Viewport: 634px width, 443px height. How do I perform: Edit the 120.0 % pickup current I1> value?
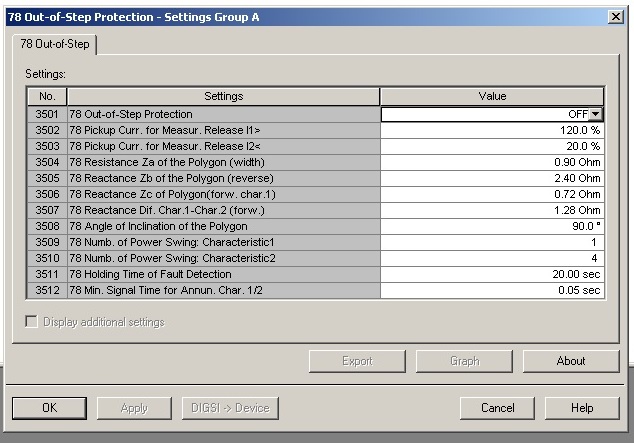coord(492,130)
